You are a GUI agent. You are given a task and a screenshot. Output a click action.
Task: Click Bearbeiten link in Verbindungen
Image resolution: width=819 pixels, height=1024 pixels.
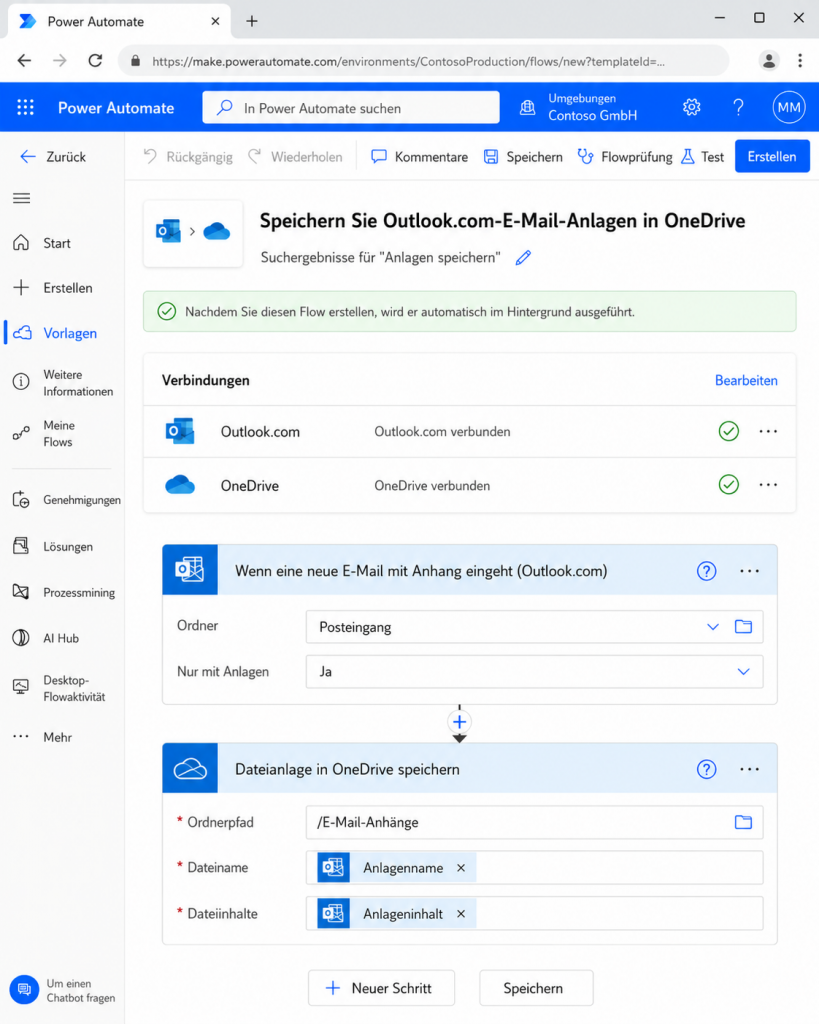(746, 380)
